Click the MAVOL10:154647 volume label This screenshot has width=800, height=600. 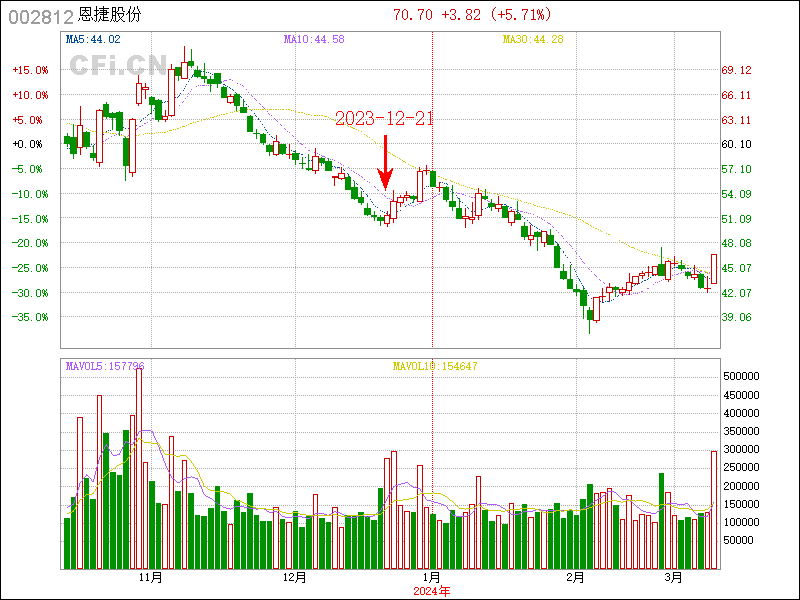pyautogui.click(x=435, y=367)
